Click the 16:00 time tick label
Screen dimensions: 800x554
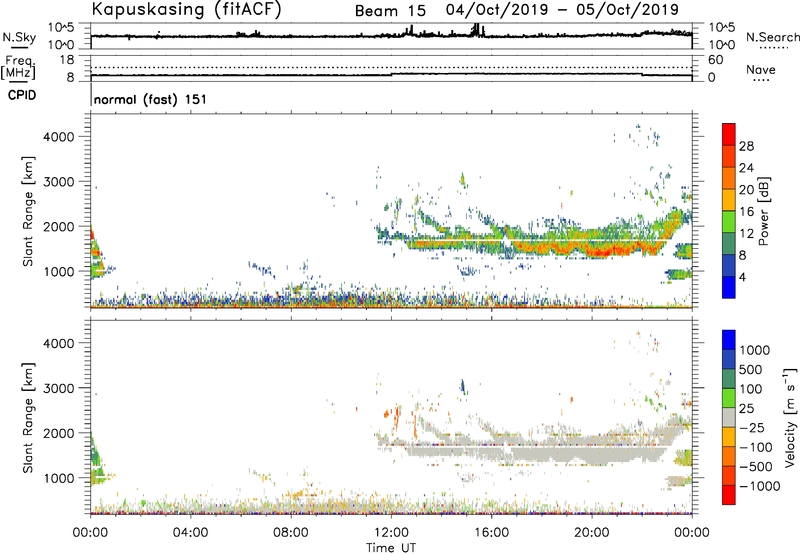tap(491, 533)
